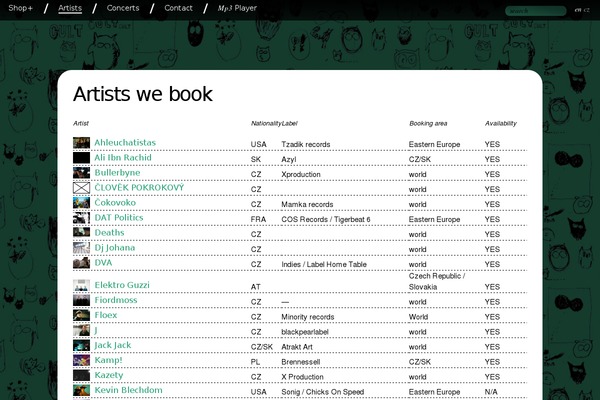Viewport: 600px width, 400px height.
Task: Select 'Minority records' label cell
Action: pos(308,317)
